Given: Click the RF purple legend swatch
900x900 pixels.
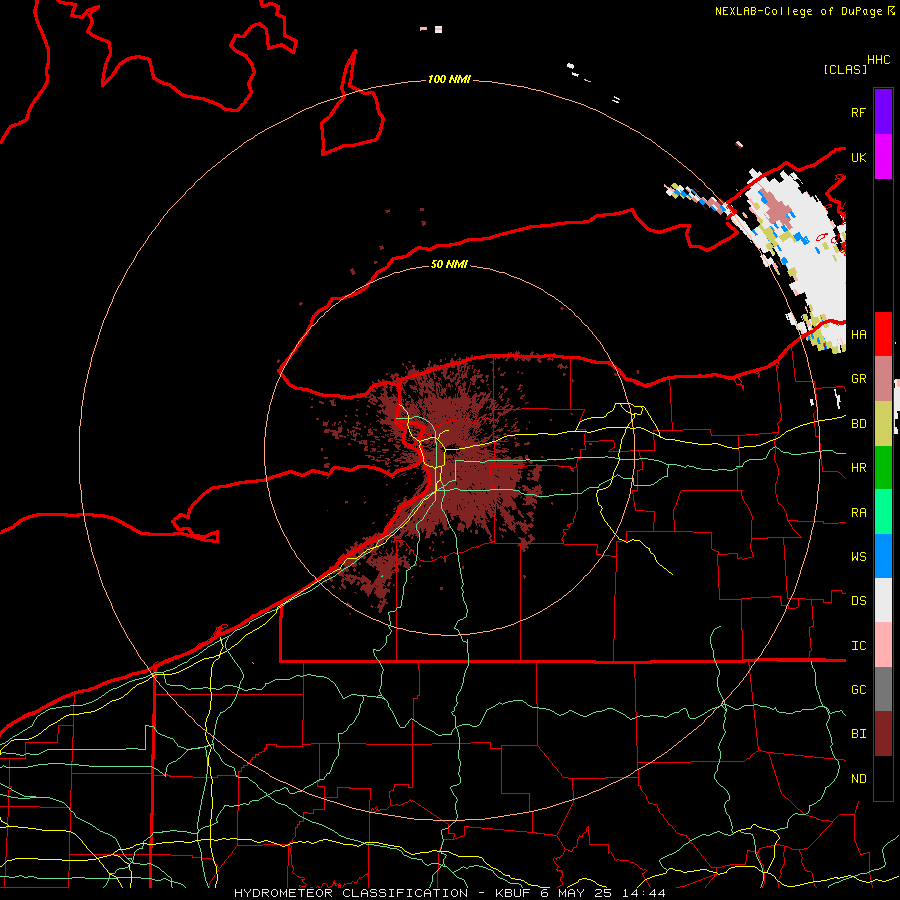Looking at the screenshot, I should pos(883,112).
